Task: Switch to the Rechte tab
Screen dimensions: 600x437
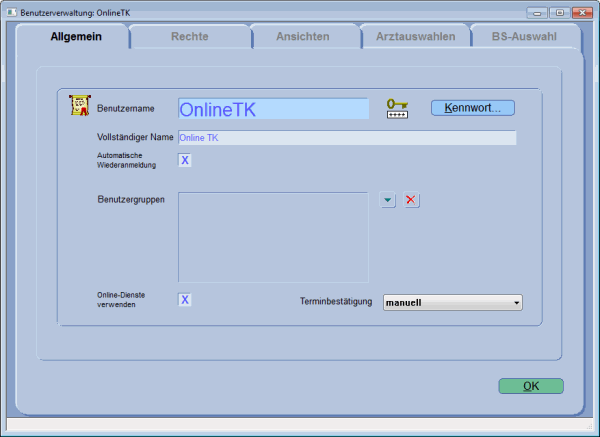Action: pos(190,37)
